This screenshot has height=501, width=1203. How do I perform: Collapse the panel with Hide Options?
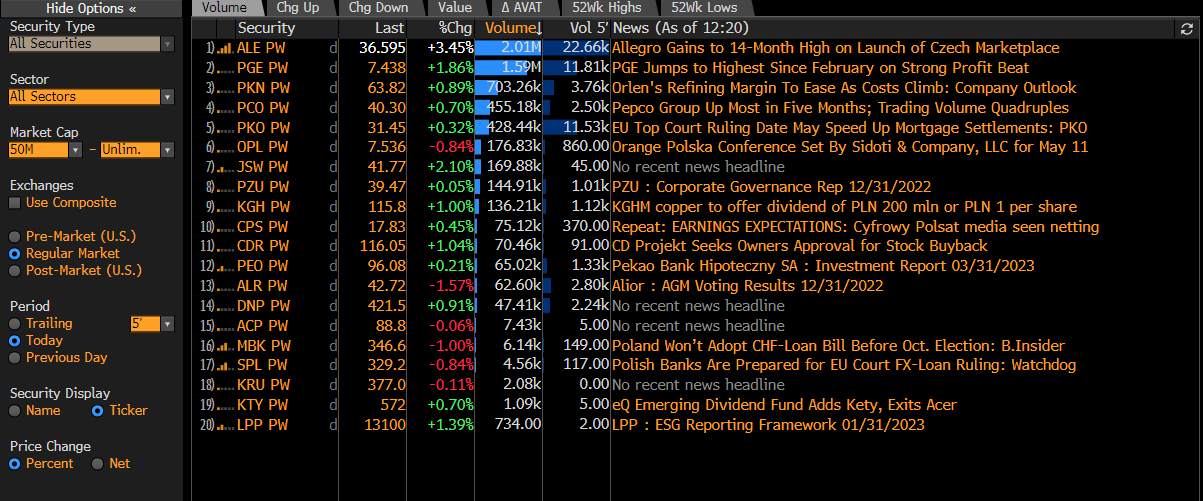pos(91,8)
